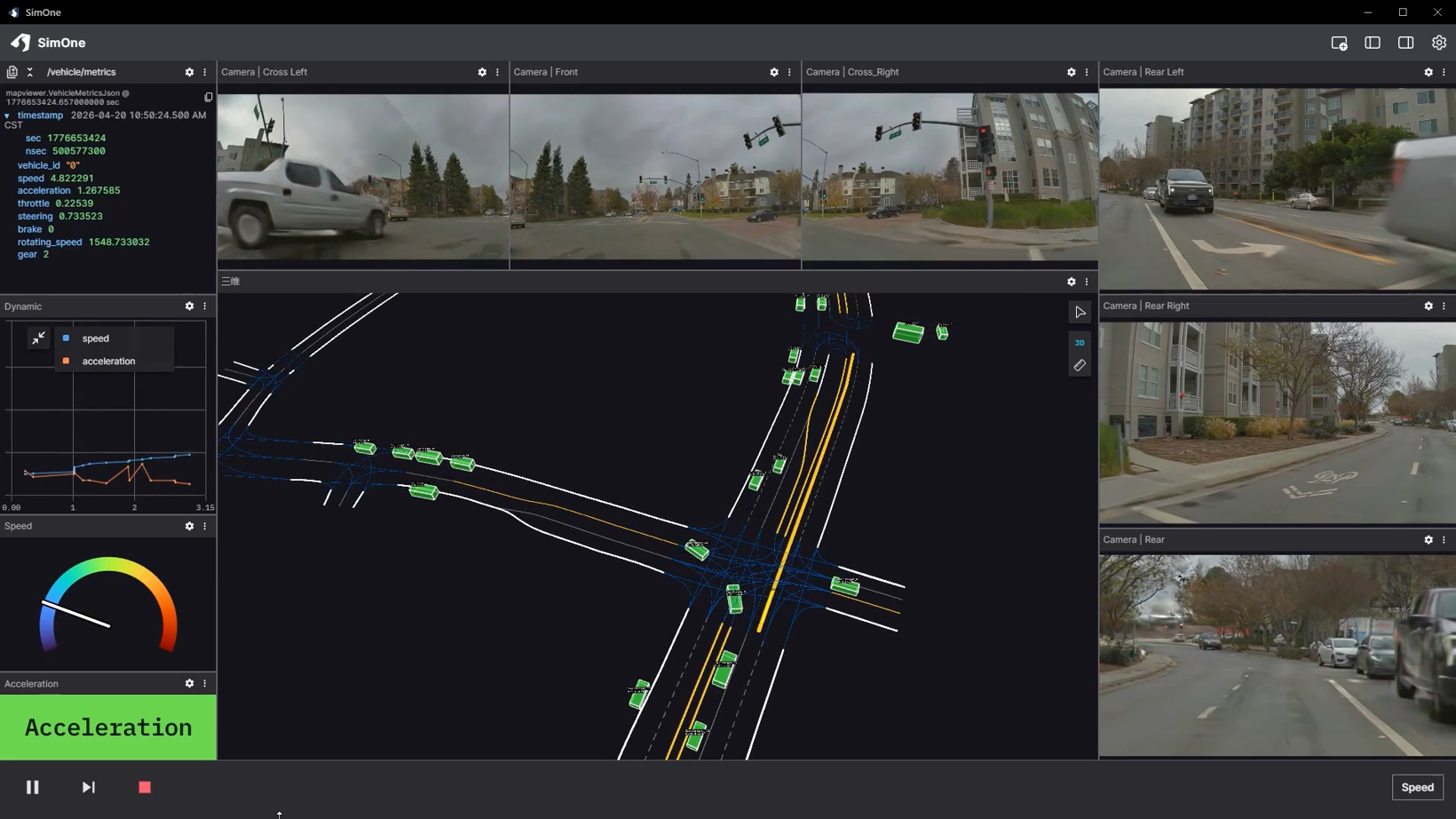
Task: Toggle the left sidebar layout icon
Action: 1373,43
